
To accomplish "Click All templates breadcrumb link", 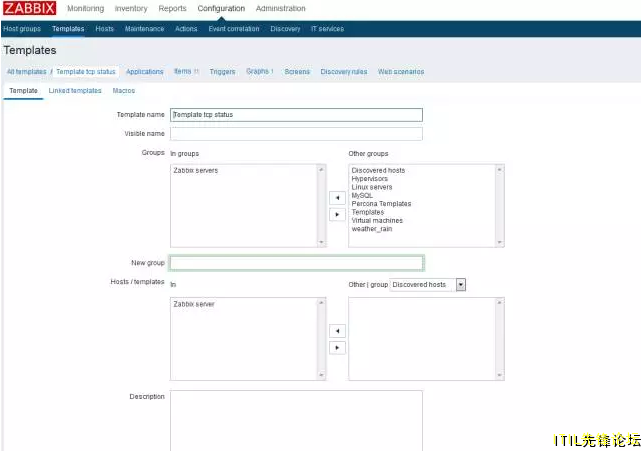I will coord(27,72).
